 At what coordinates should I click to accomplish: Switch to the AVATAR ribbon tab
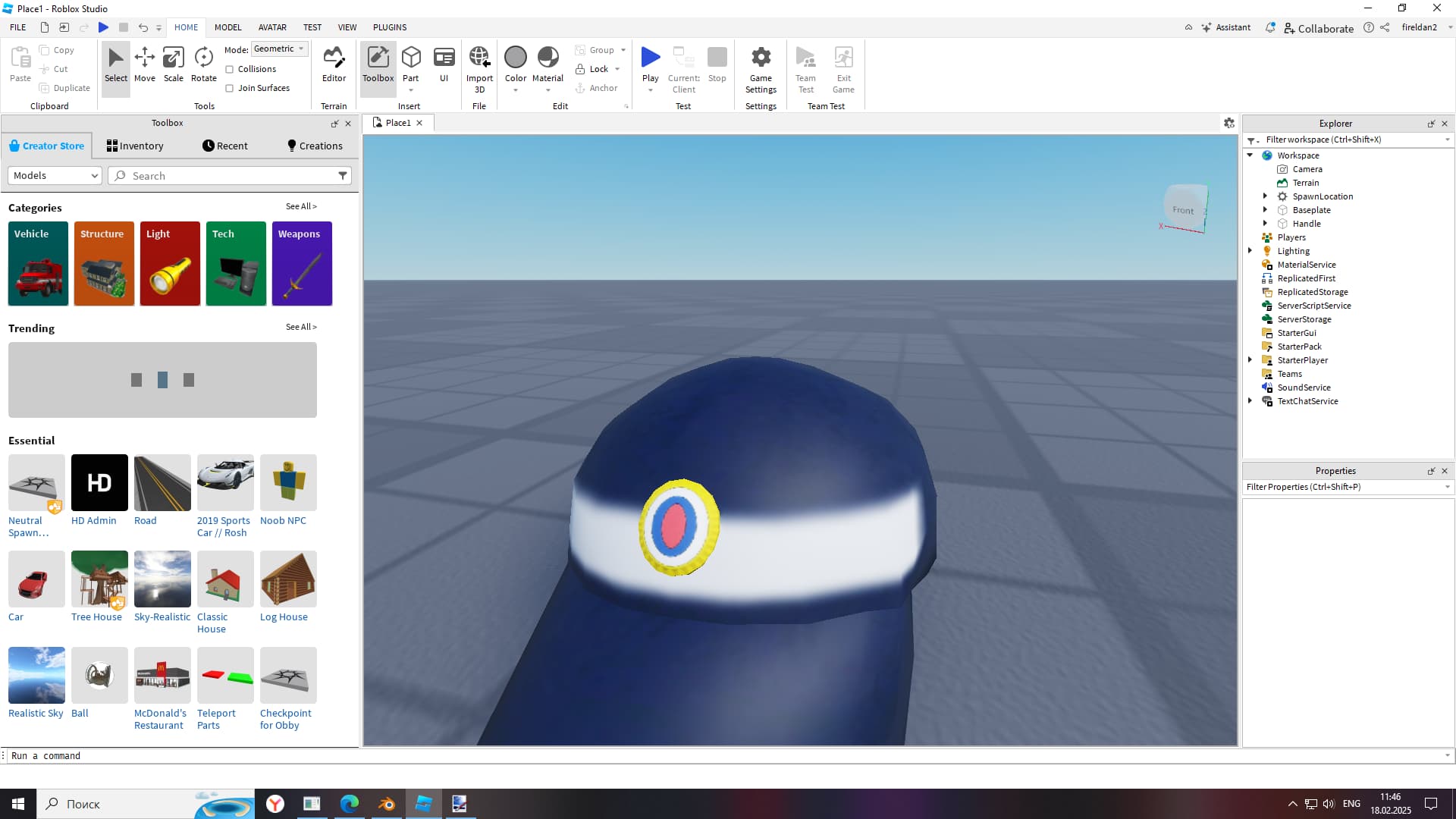coord(272,27)
